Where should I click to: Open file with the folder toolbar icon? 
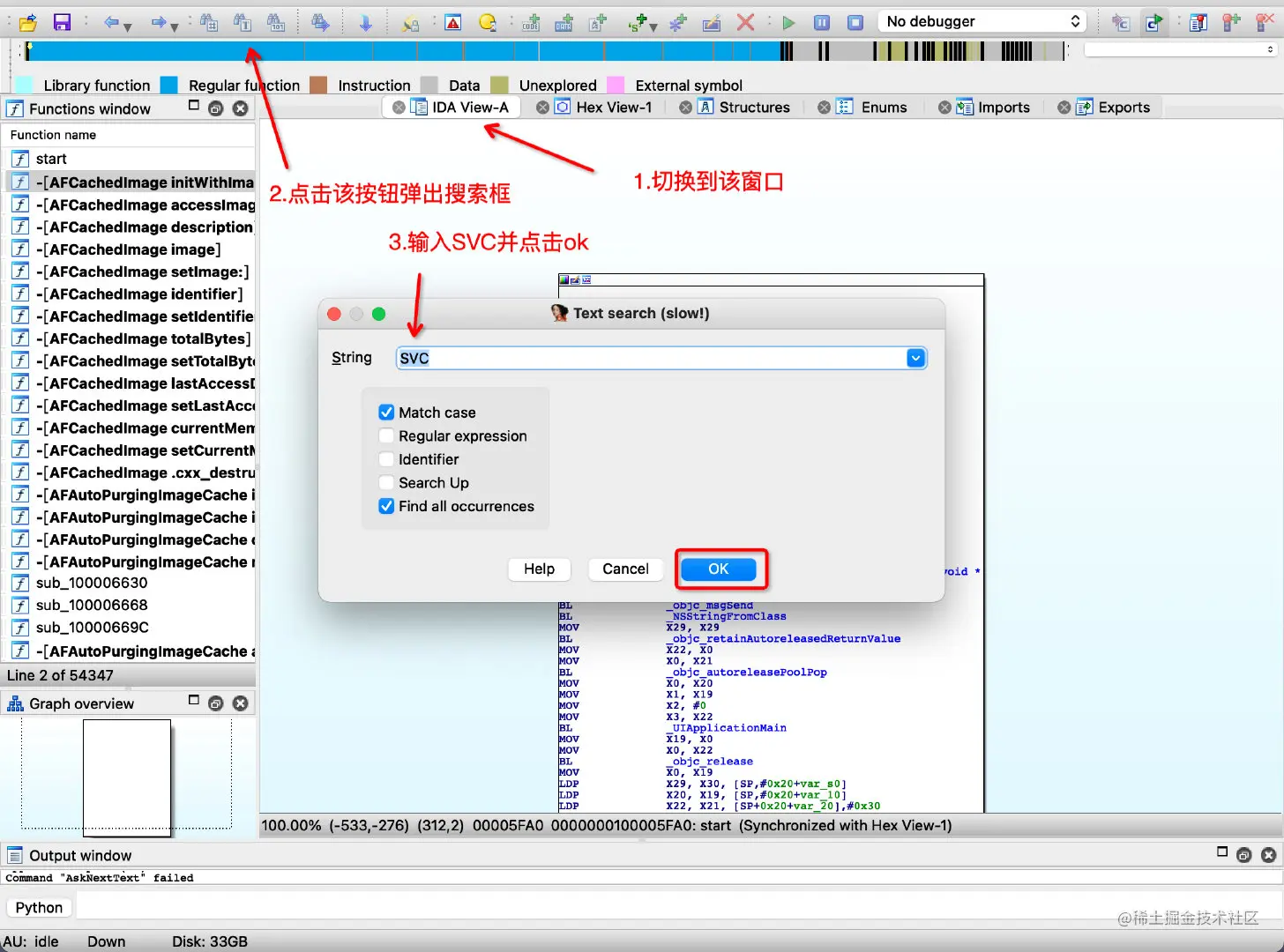[28, 22]
